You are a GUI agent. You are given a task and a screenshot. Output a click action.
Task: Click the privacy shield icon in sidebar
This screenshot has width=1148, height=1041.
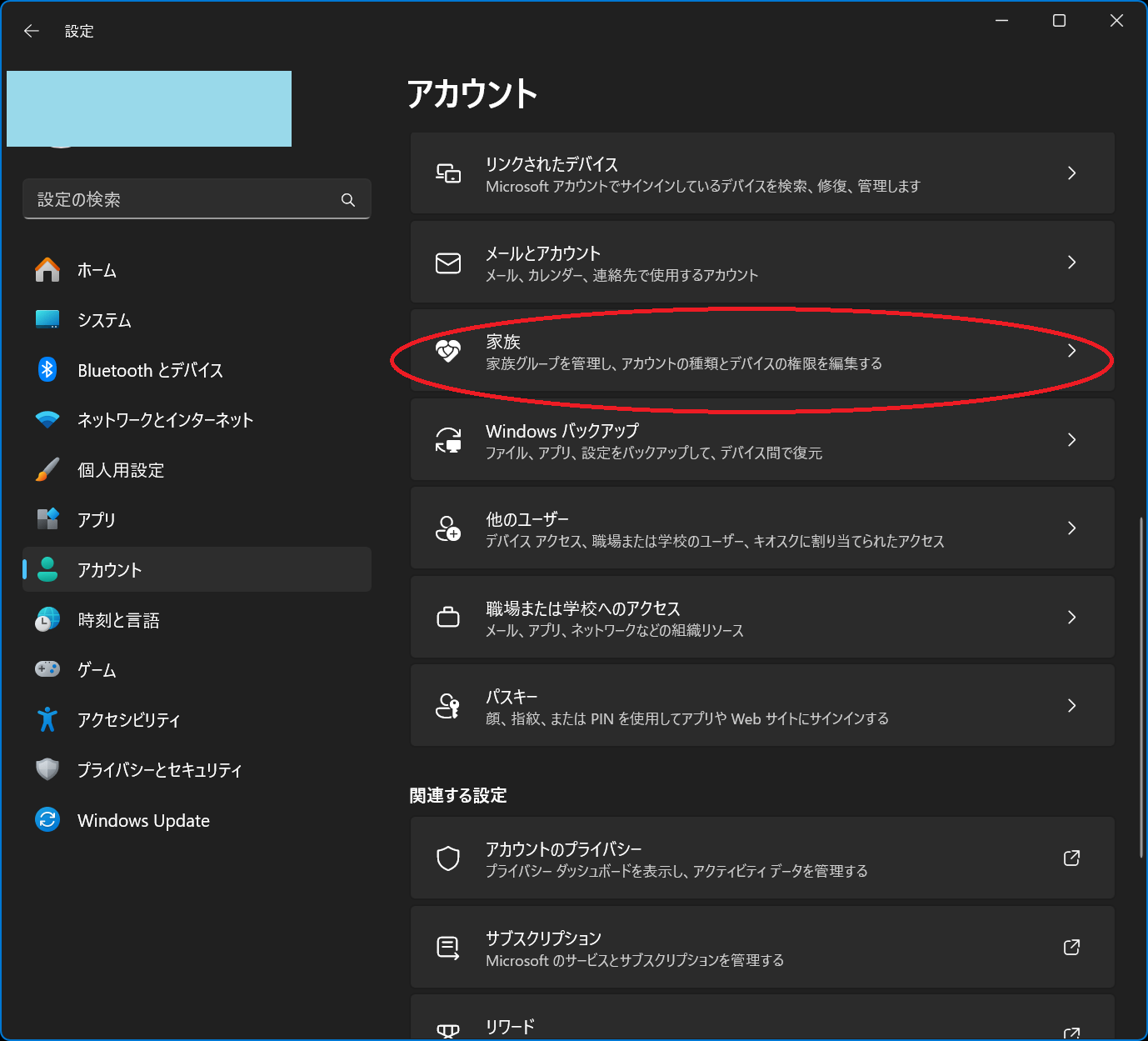click(x=47, y=769)
